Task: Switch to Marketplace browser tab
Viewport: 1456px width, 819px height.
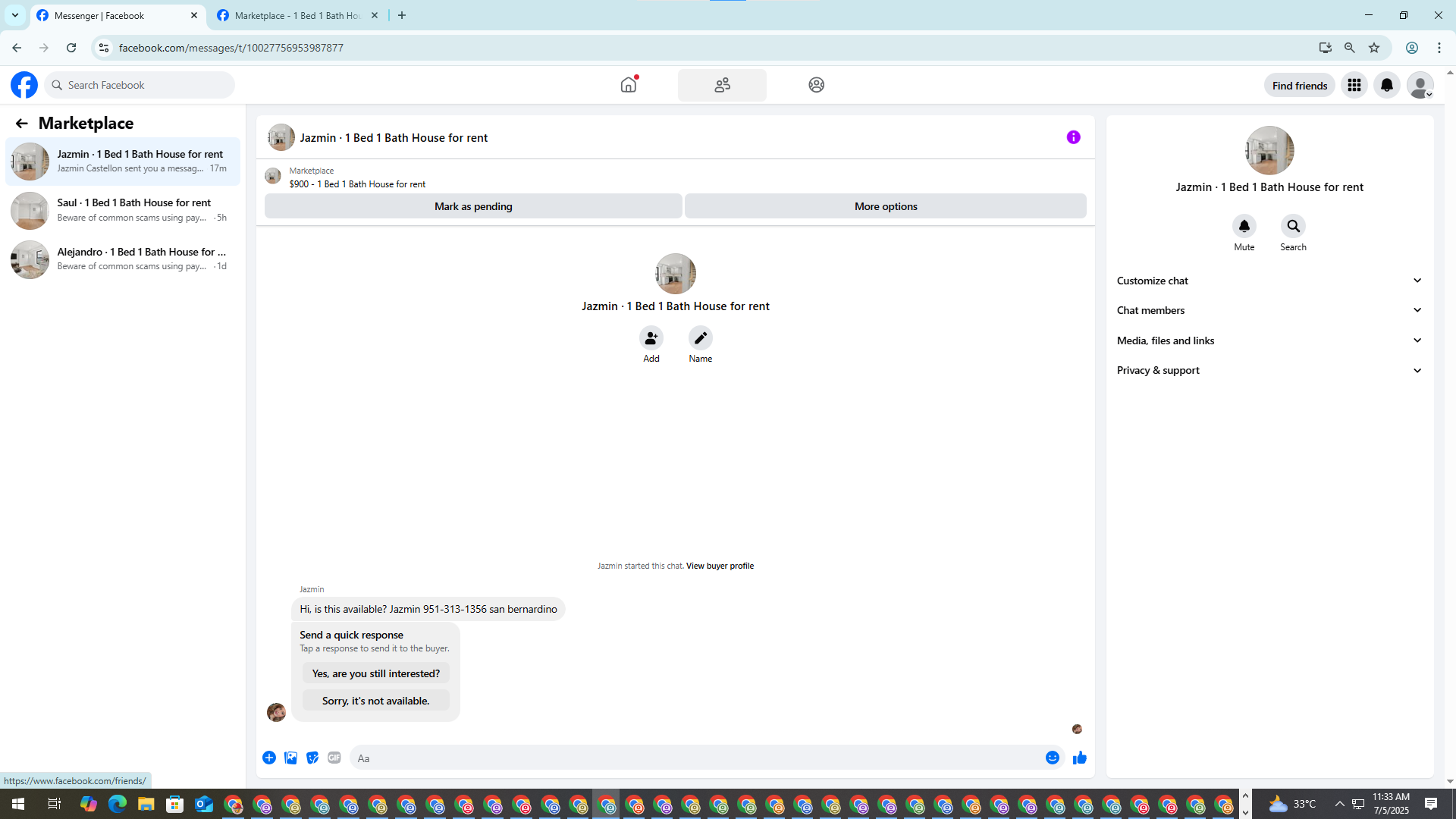Action: (x=297, y=15)
